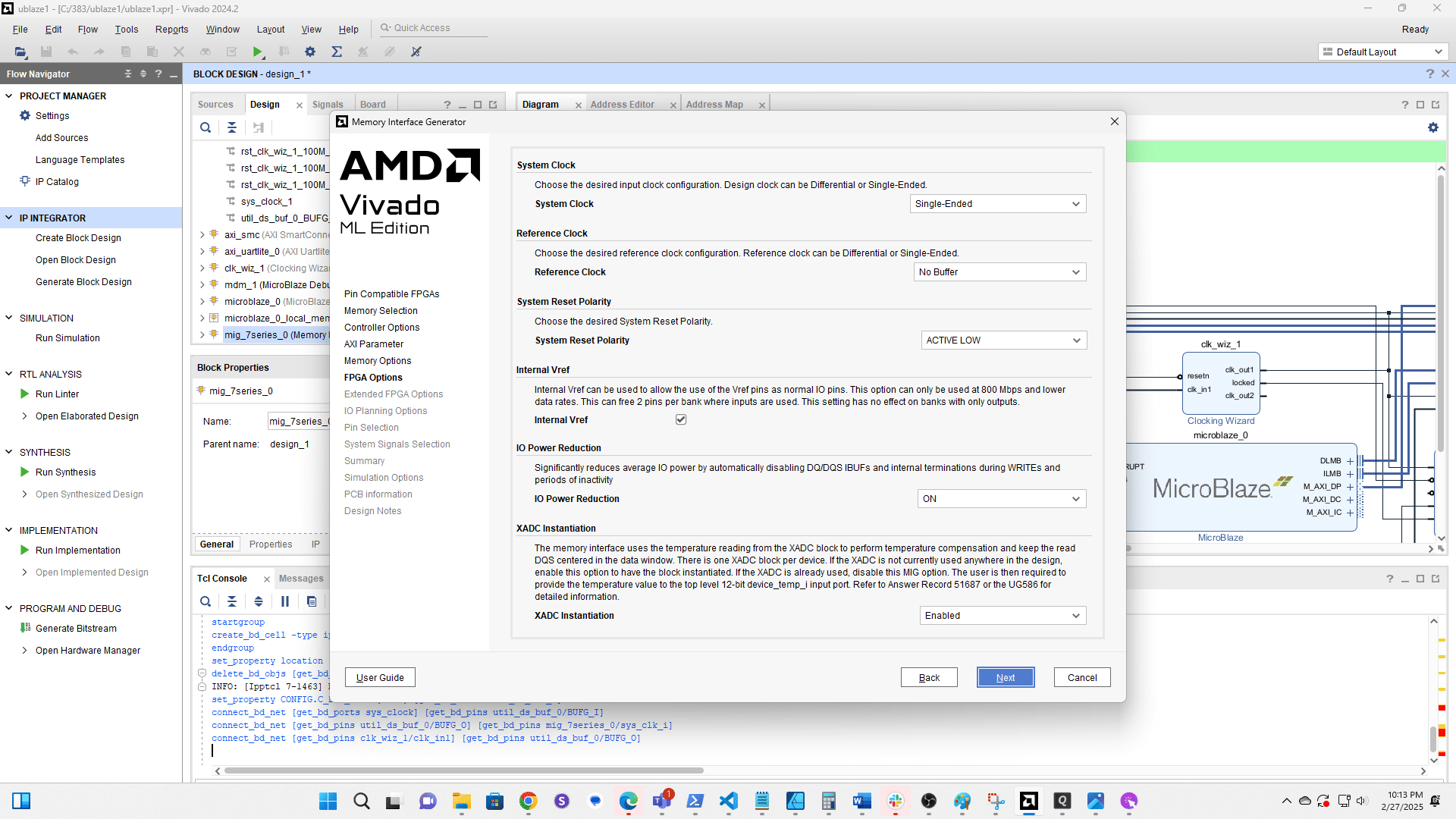The height and width of the screenshot is (819, 1456).
Task: Toggle the checkbox beside microblaze_0_local_mem
Action: [x=213, y=318]
